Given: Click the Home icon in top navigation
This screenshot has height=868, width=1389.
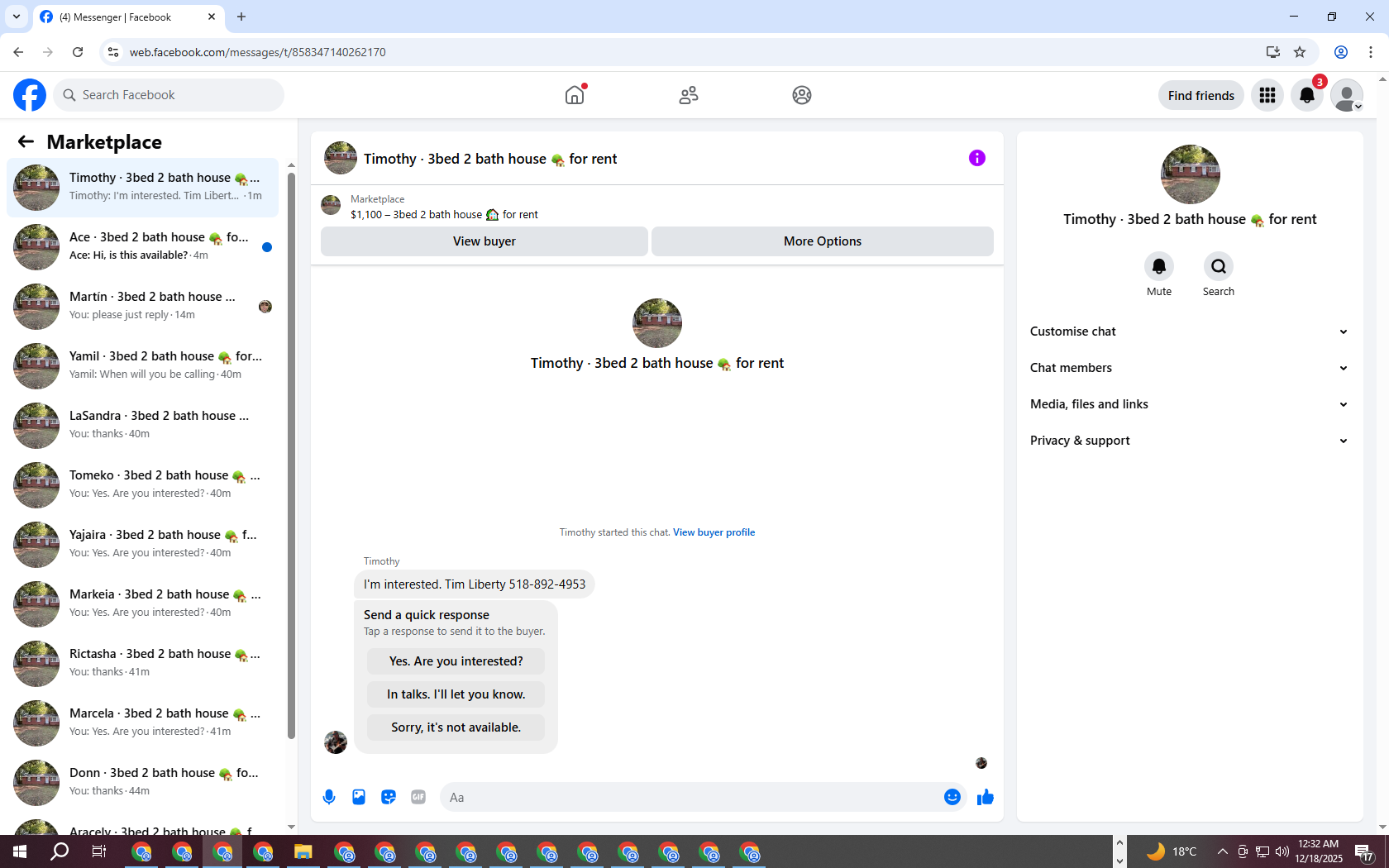Looking at the screenshot, I should [x=575, y=95].
